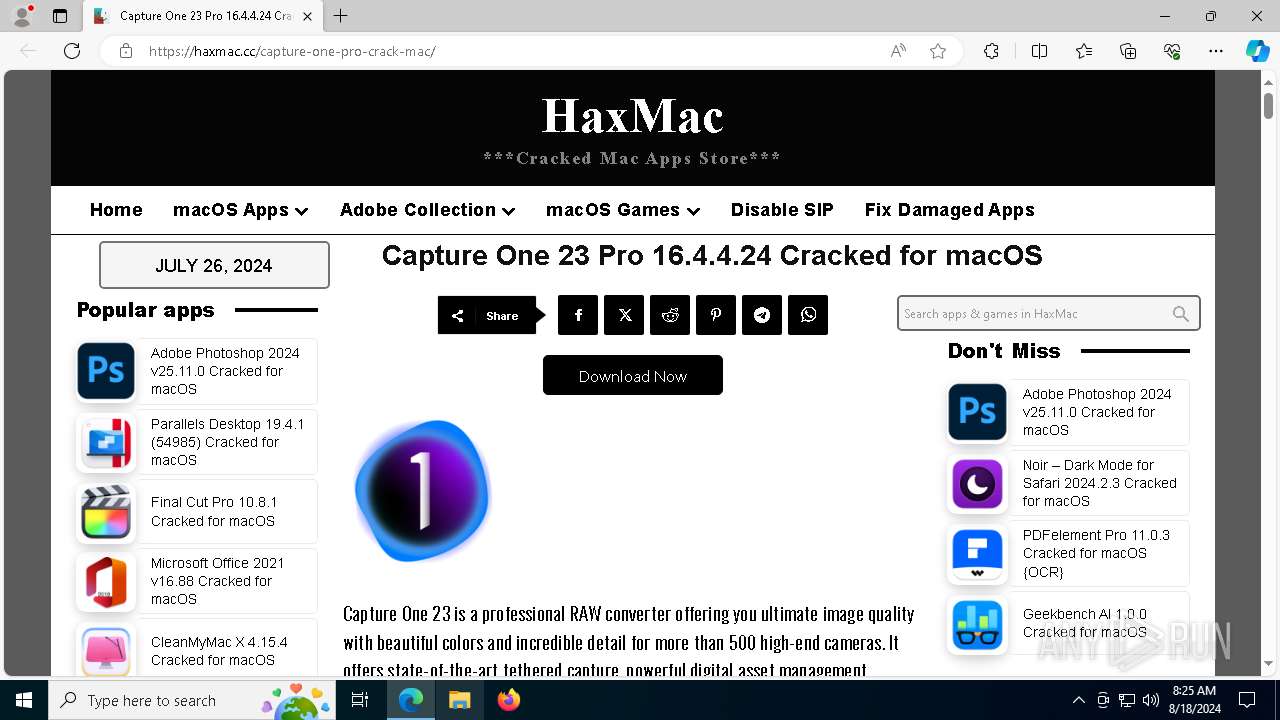This screenshot has width=1280, height=720.
Task: Open the Microsoft Office 2021 app icon
Action: click(106, 581)
